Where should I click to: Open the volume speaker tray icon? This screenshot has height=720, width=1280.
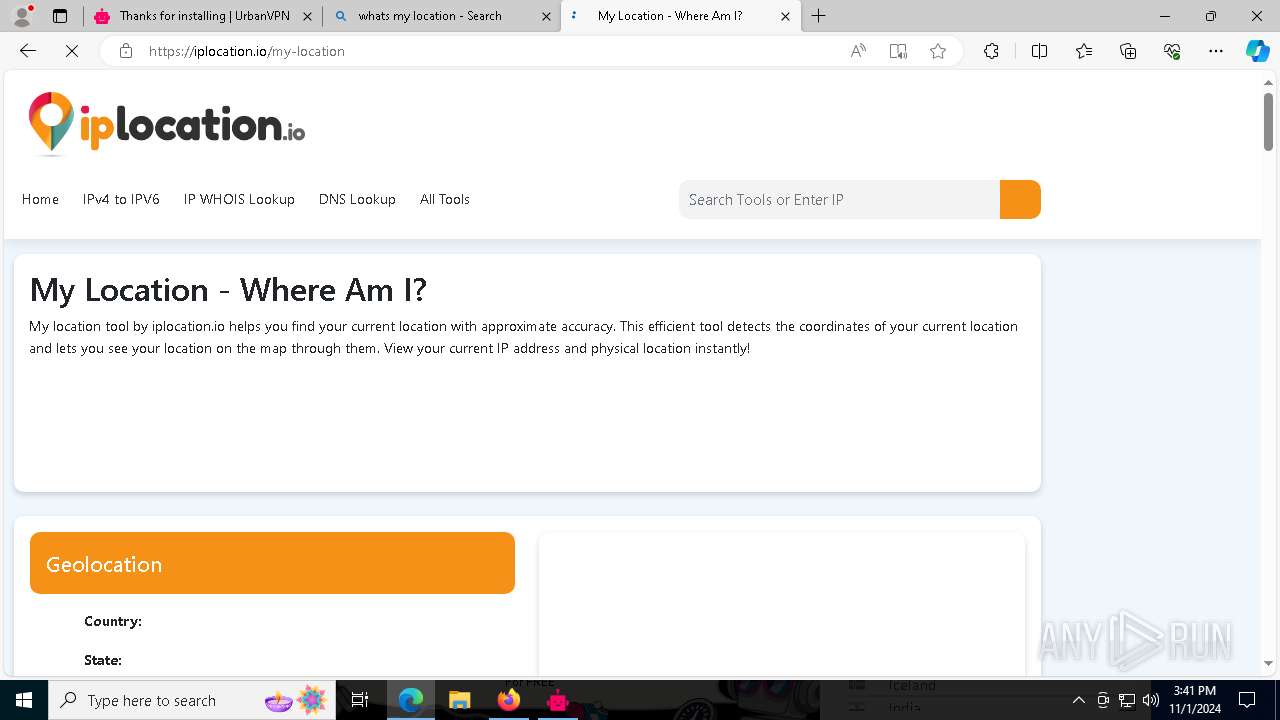1151,700
